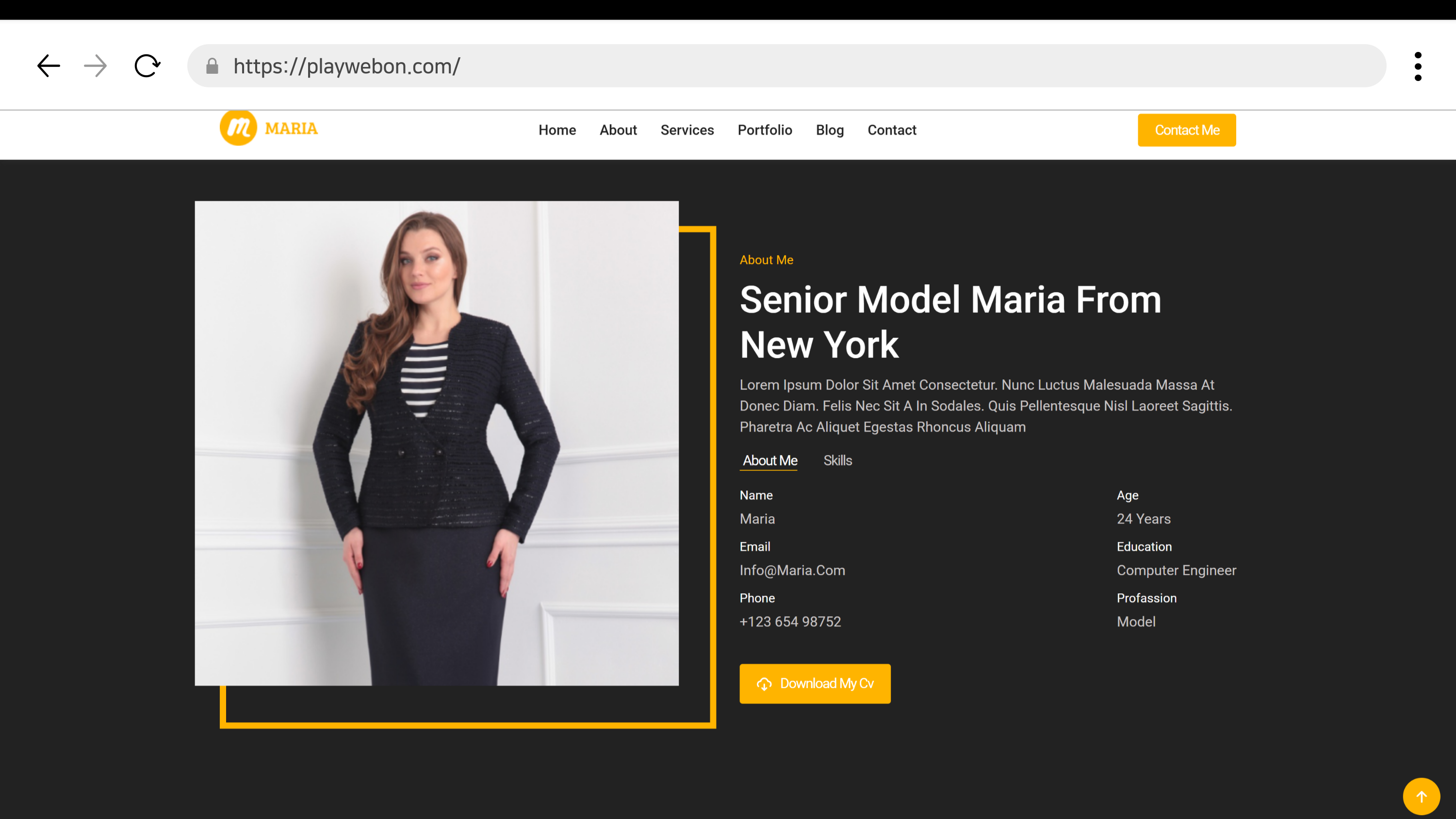
Task: Reload the page with refresh icon
Action: 147,66
